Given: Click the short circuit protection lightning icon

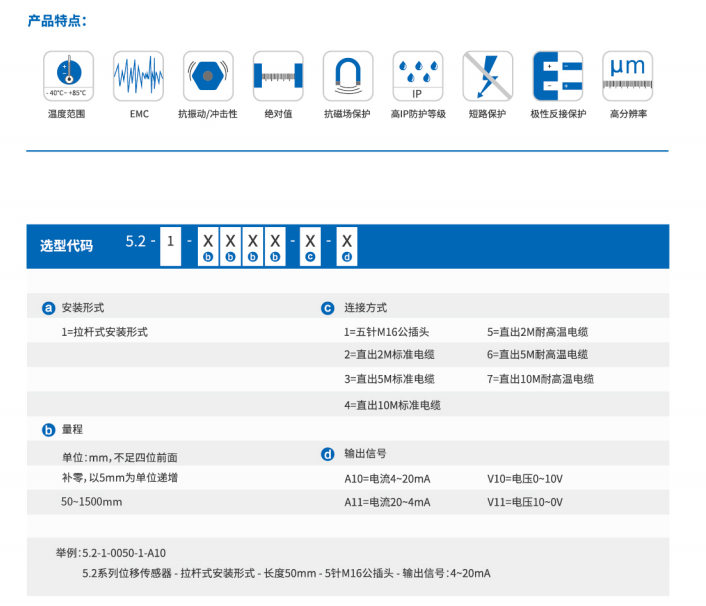Looking at the screenshot, I should tap(487, 76).
